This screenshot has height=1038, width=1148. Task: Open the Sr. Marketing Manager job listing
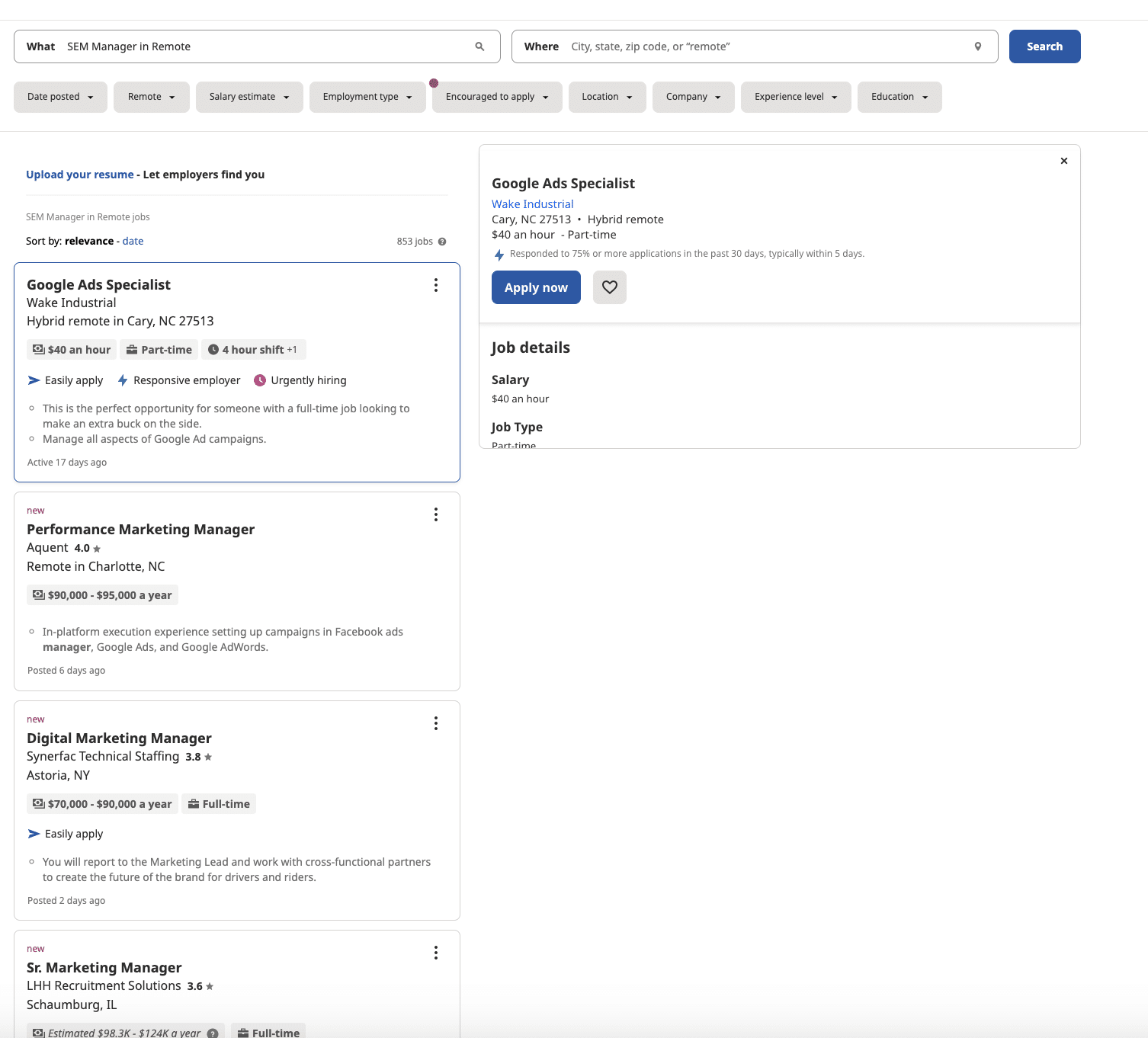(104, 967)
